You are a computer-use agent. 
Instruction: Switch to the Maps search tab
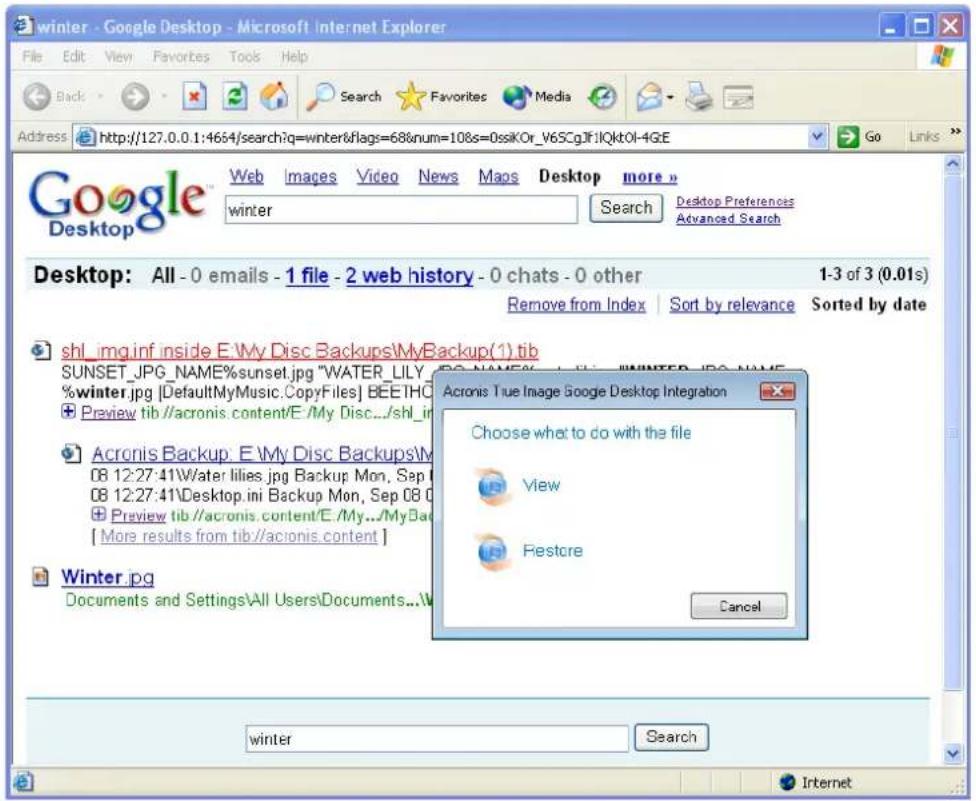[x=498, y=177]
